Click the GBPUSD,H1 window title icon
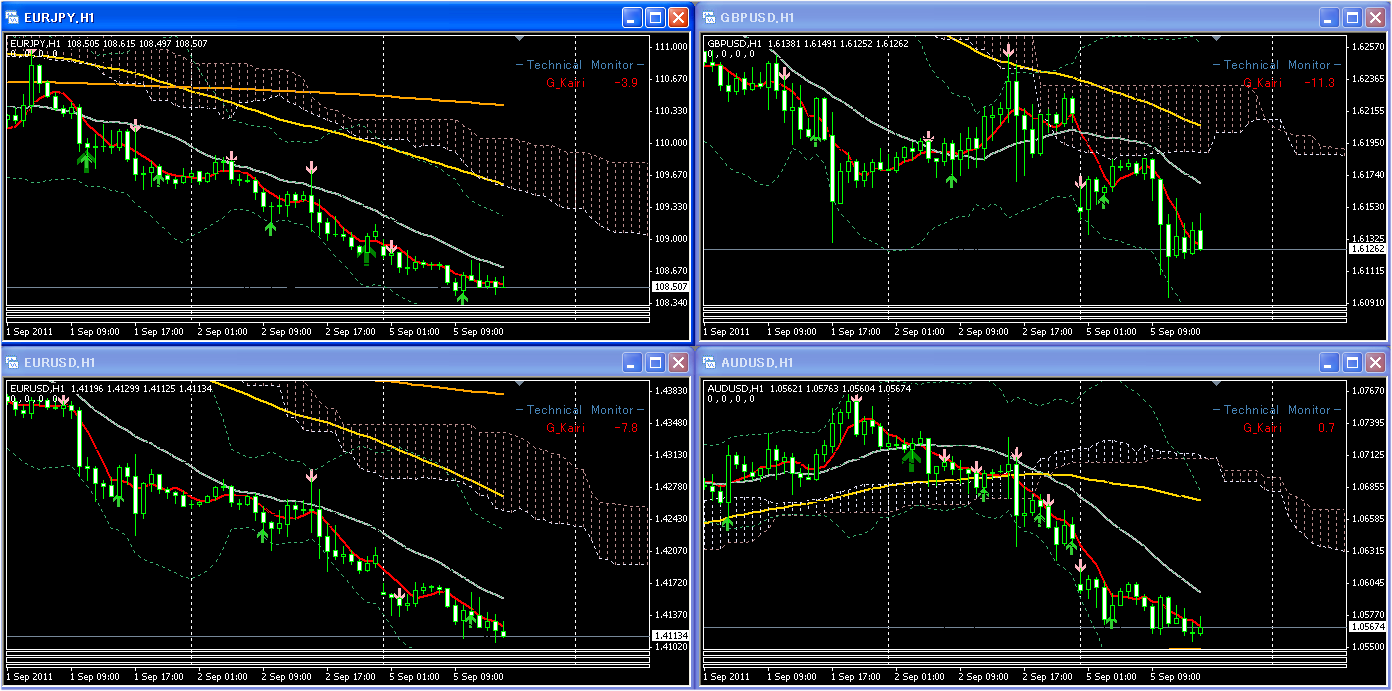The width and height of the screenshot is (1392, 691). (708, 17)
